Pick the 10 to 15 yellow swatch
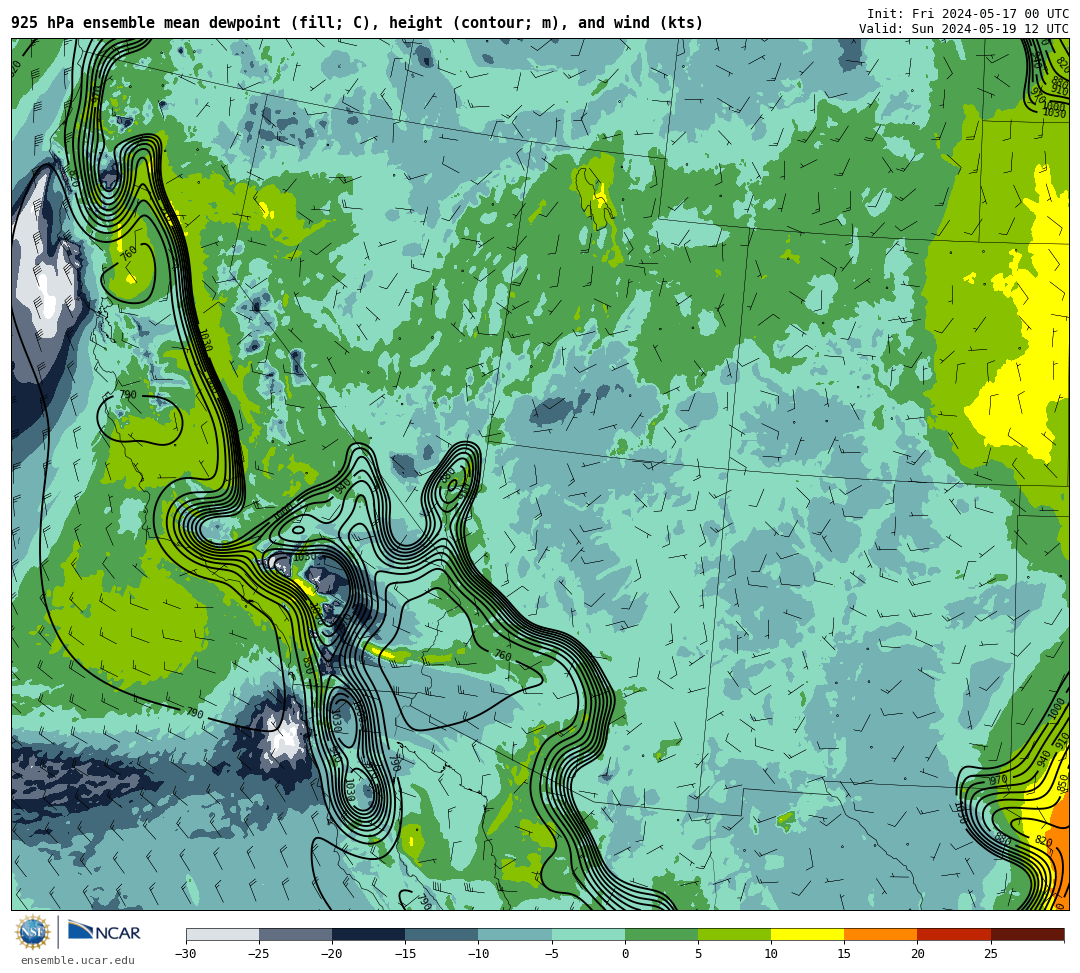Image resolution: width=1080 pixels, height=973 pixels. coord(807,934)
